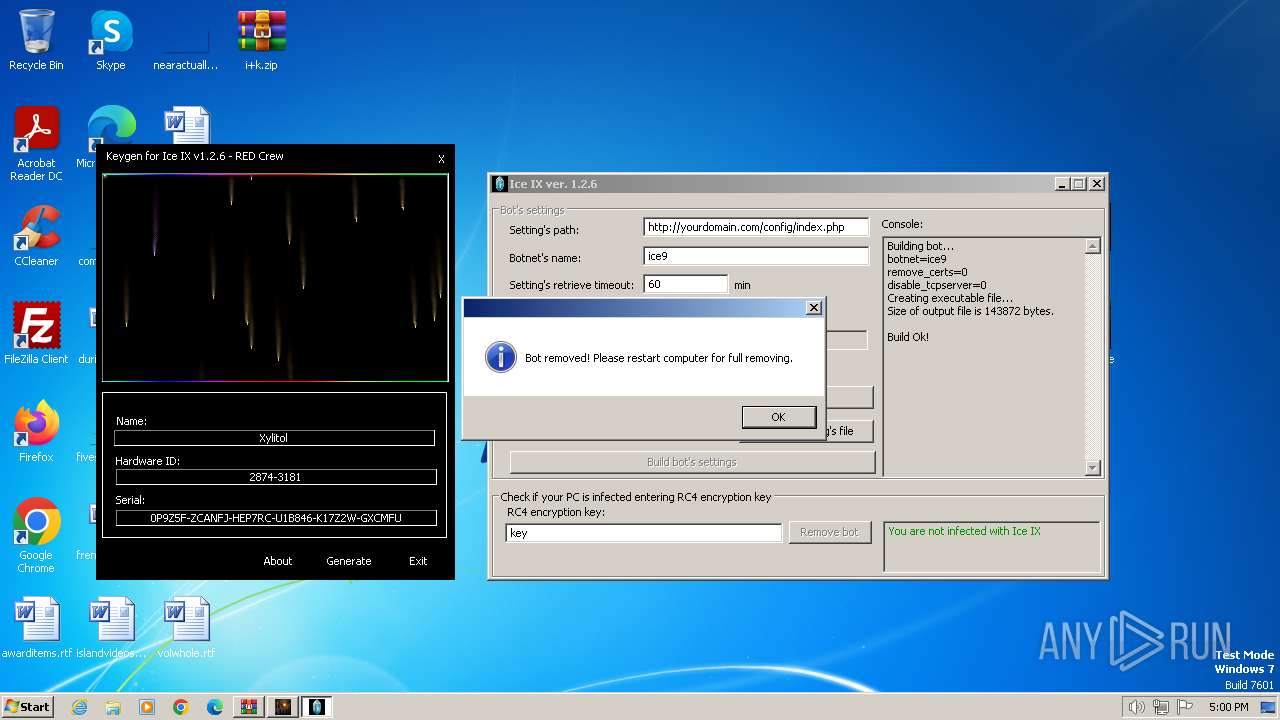1280x720 pixels.
Task: Click 'You are not infected with Ice IX' text
Action: tap(964, 531)
